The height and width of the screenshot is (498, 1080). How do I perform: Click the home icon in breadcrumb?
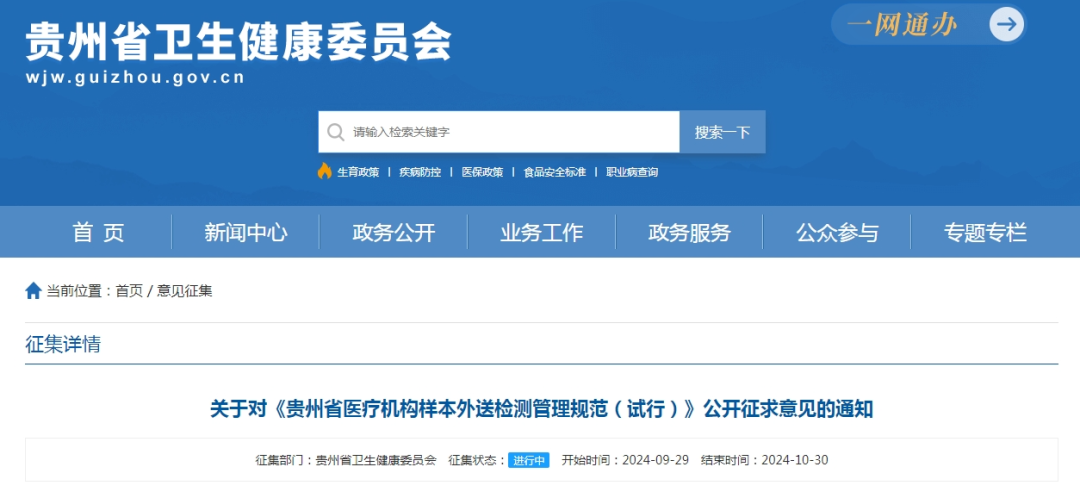tap(33, 291)
